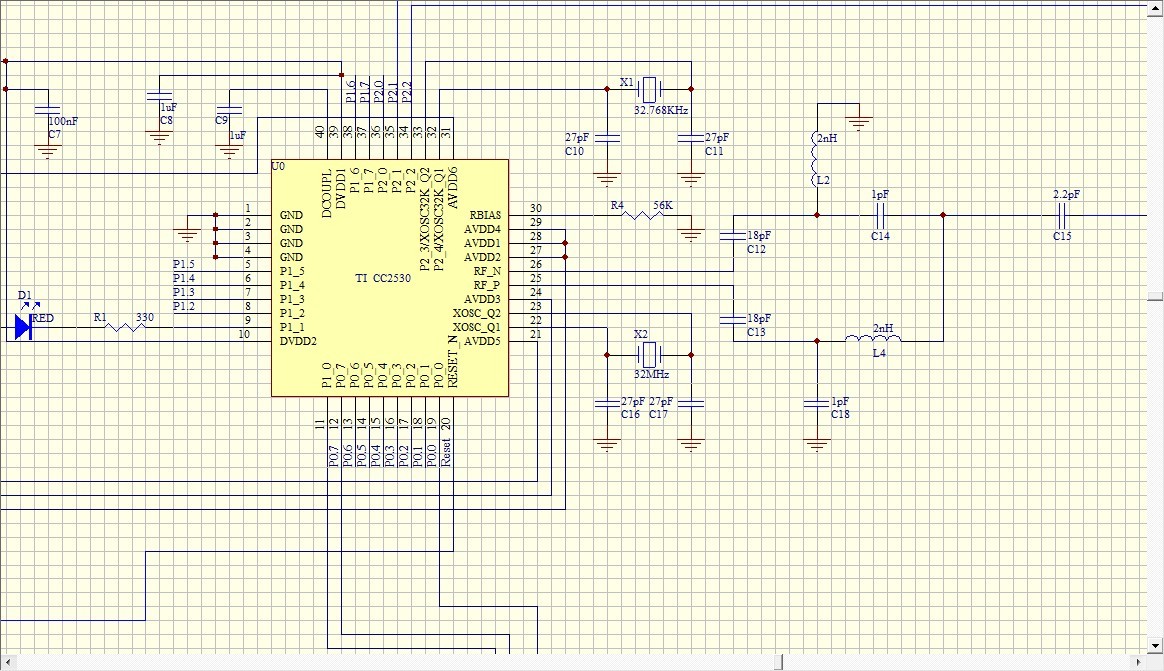Select the 'P2.2' net label above pin 34
This screenshot has height=671, width=1164.
[x=406, y=91]
